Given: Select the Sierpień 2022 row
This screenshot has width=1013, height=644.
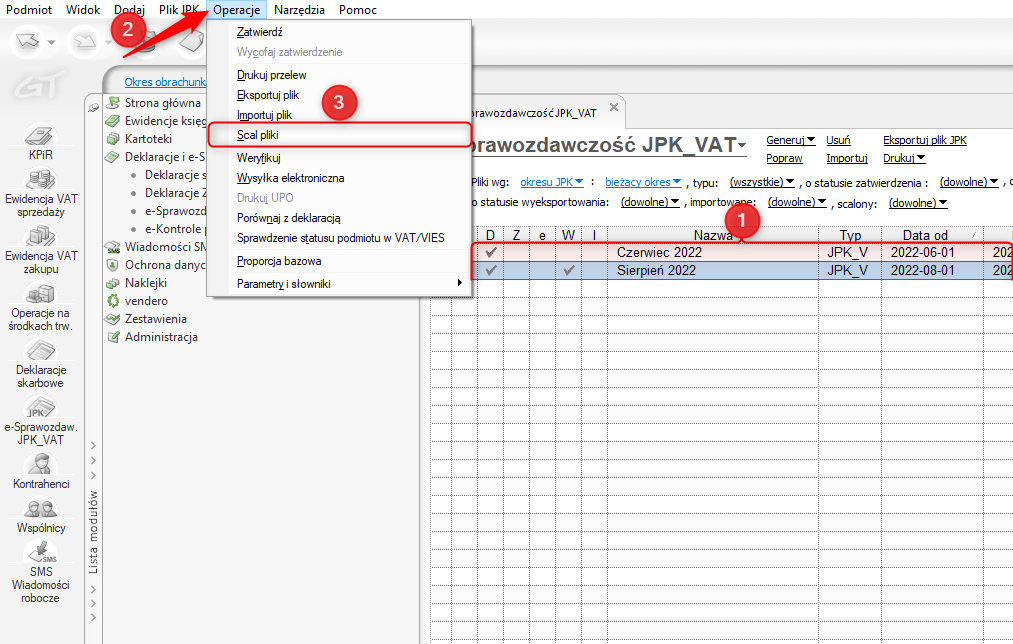Looking at the screenshot, I should [x=742, y=271].
